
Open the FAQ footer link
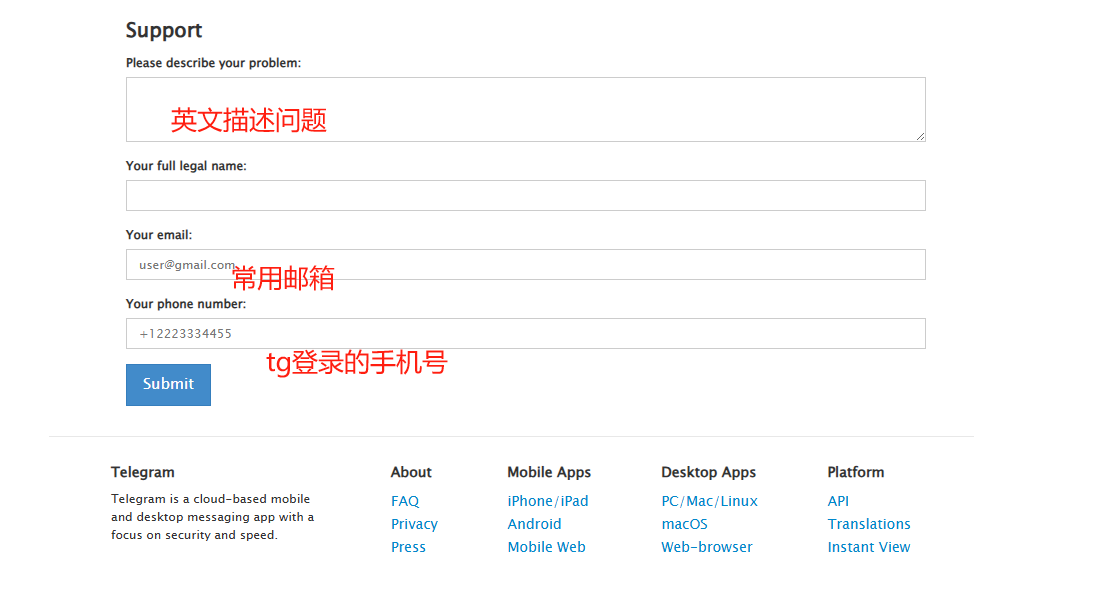pyautogui.click(x=405, y=501)
